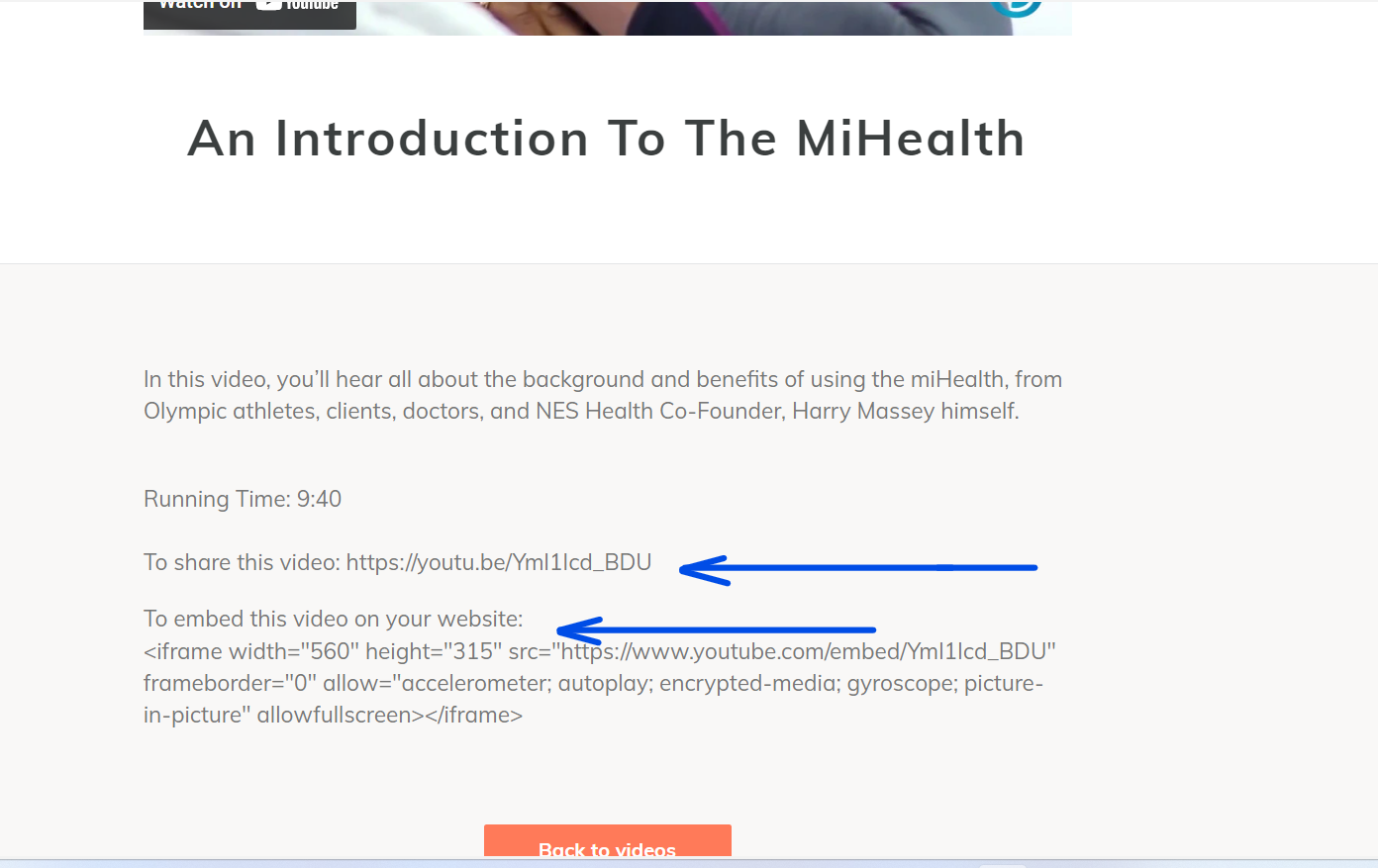Image resolution: width=1378 pixels, height=868 pixels.
Task: Click the YouTube logo in the video overlay
Action: (x=297, y=5)
